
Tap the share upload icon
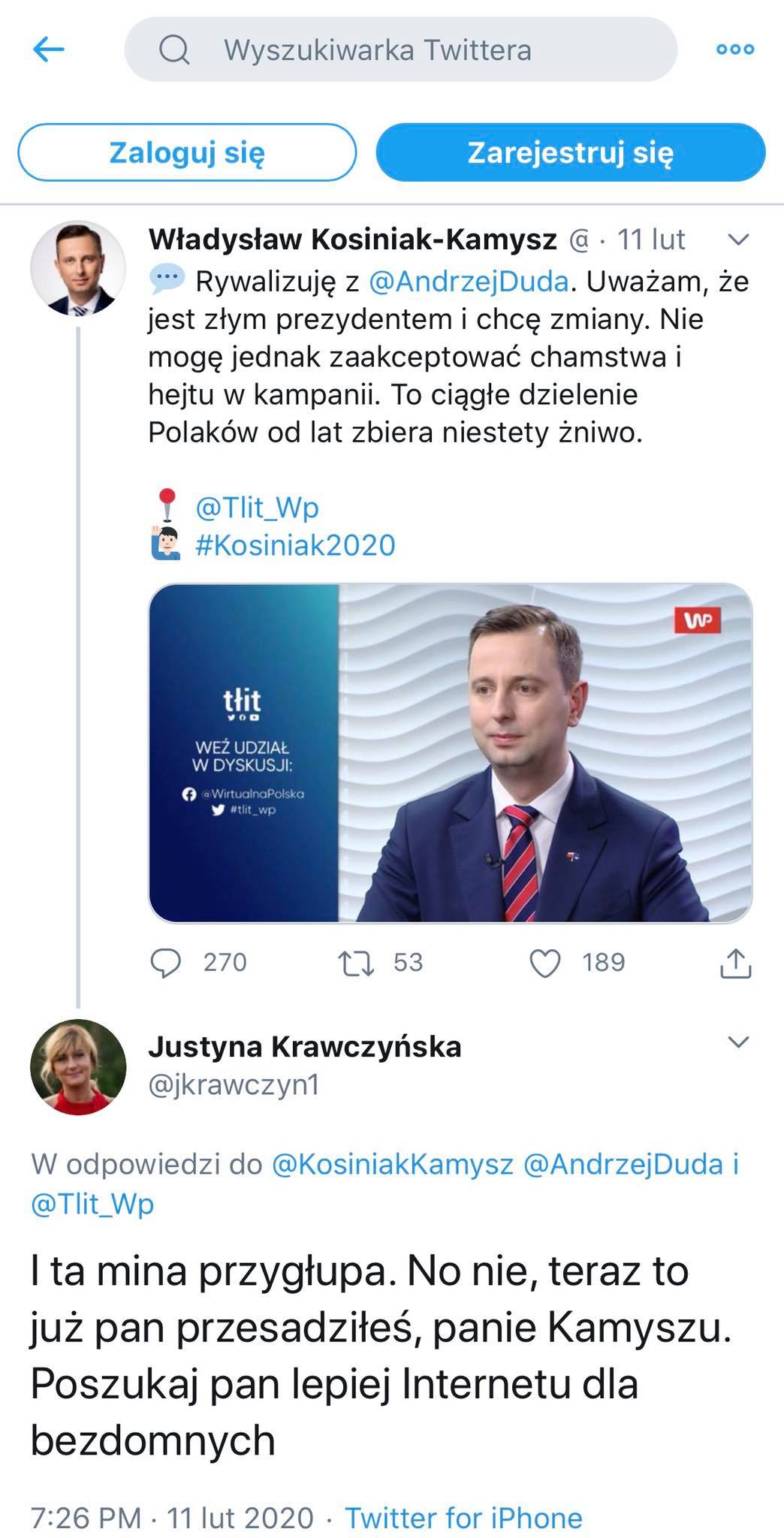[x=736, y=963]
